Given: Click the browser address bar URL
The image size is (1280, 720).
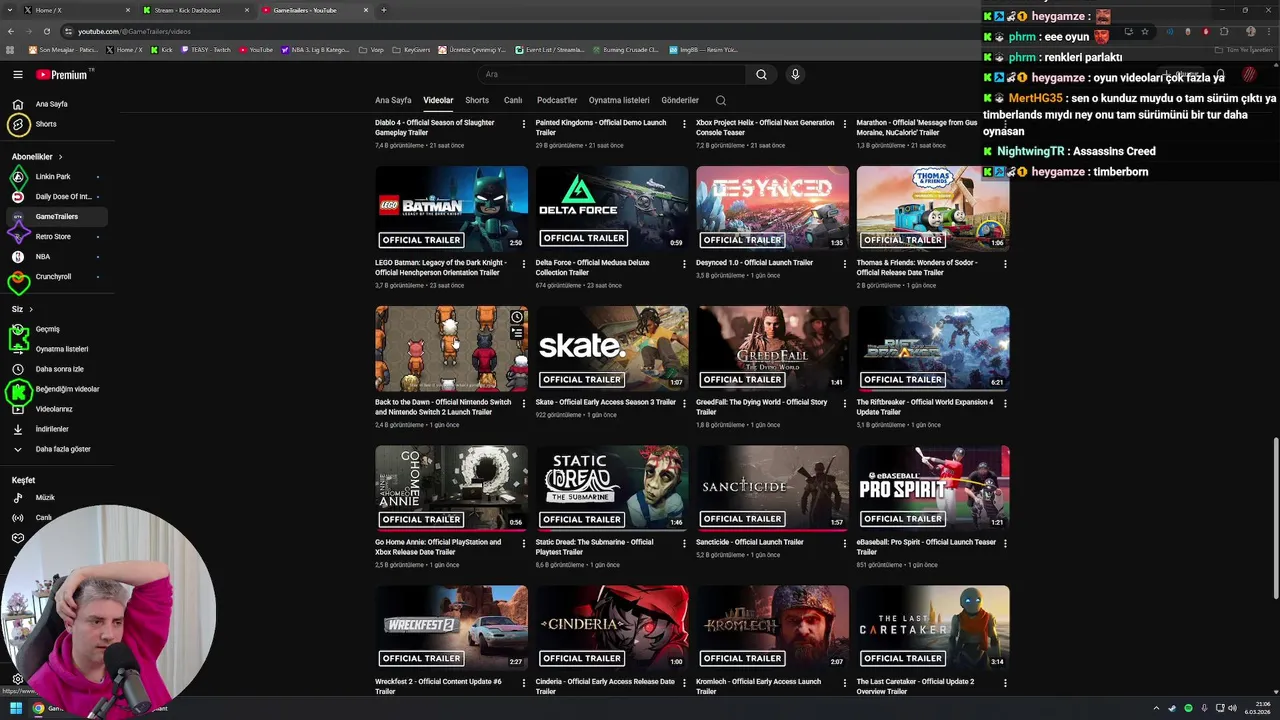Looking at the screenshot, I should coord(134,31).
